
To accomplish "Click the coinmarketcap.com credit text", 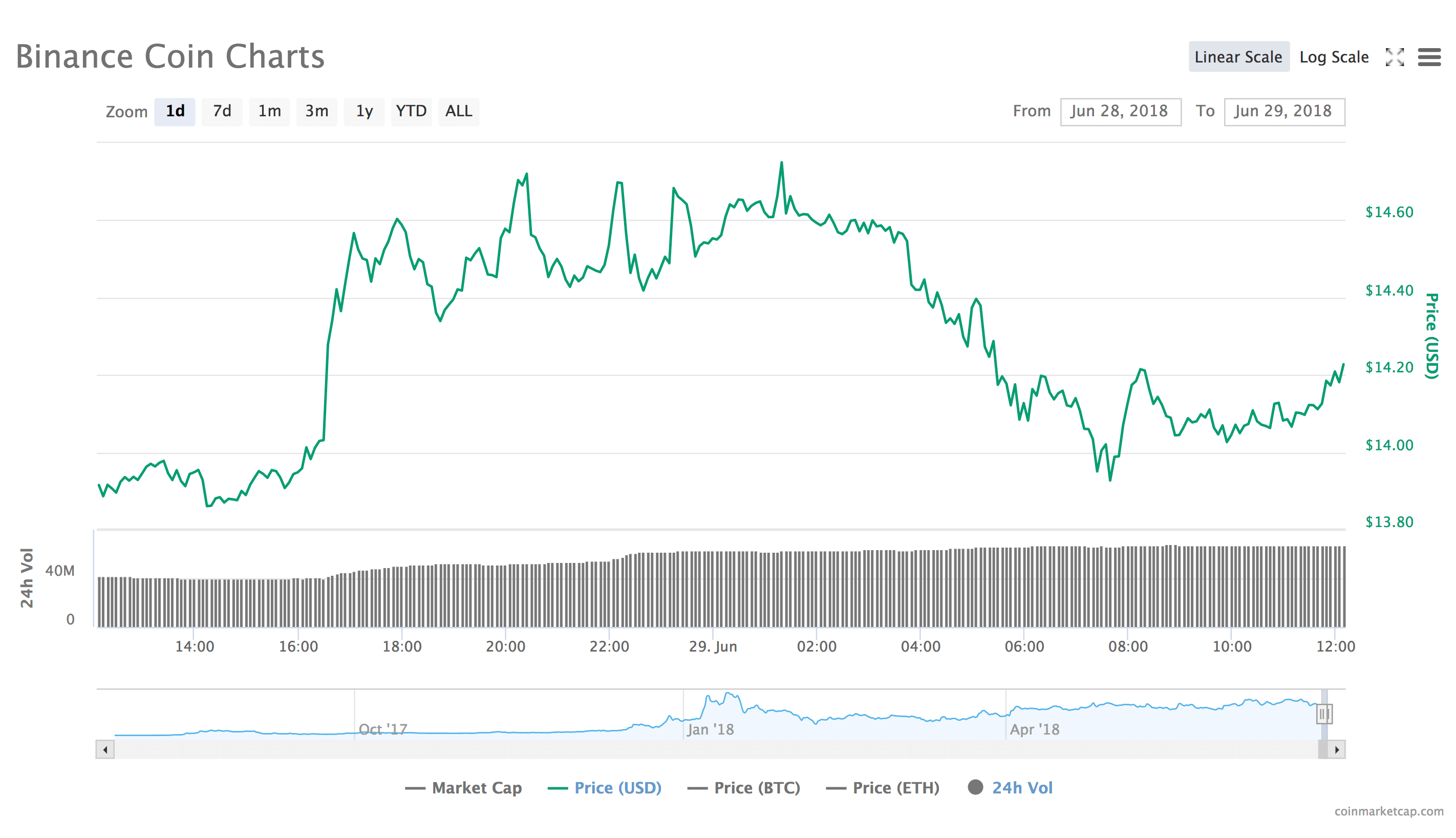I will tap(1389, 811).
